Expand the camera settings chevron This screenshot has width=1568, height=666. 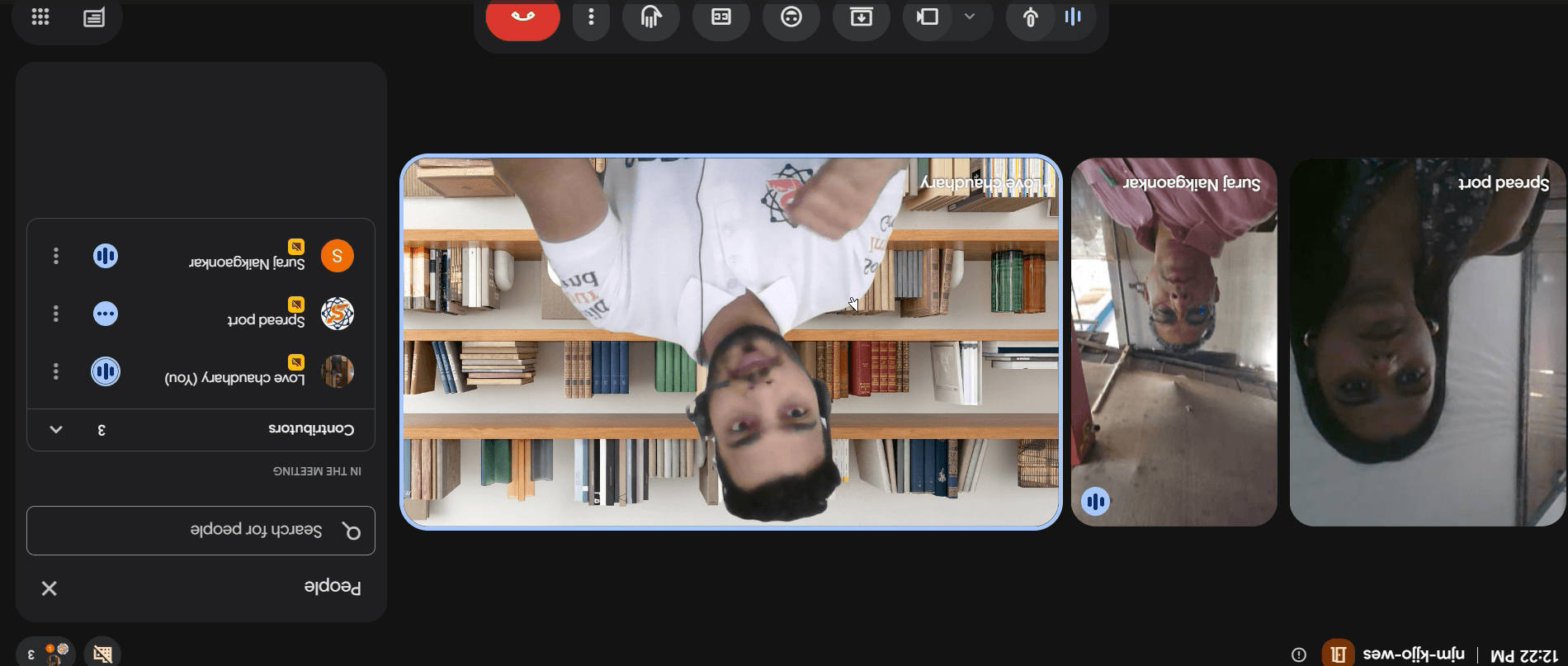click(x=971, y=17)
